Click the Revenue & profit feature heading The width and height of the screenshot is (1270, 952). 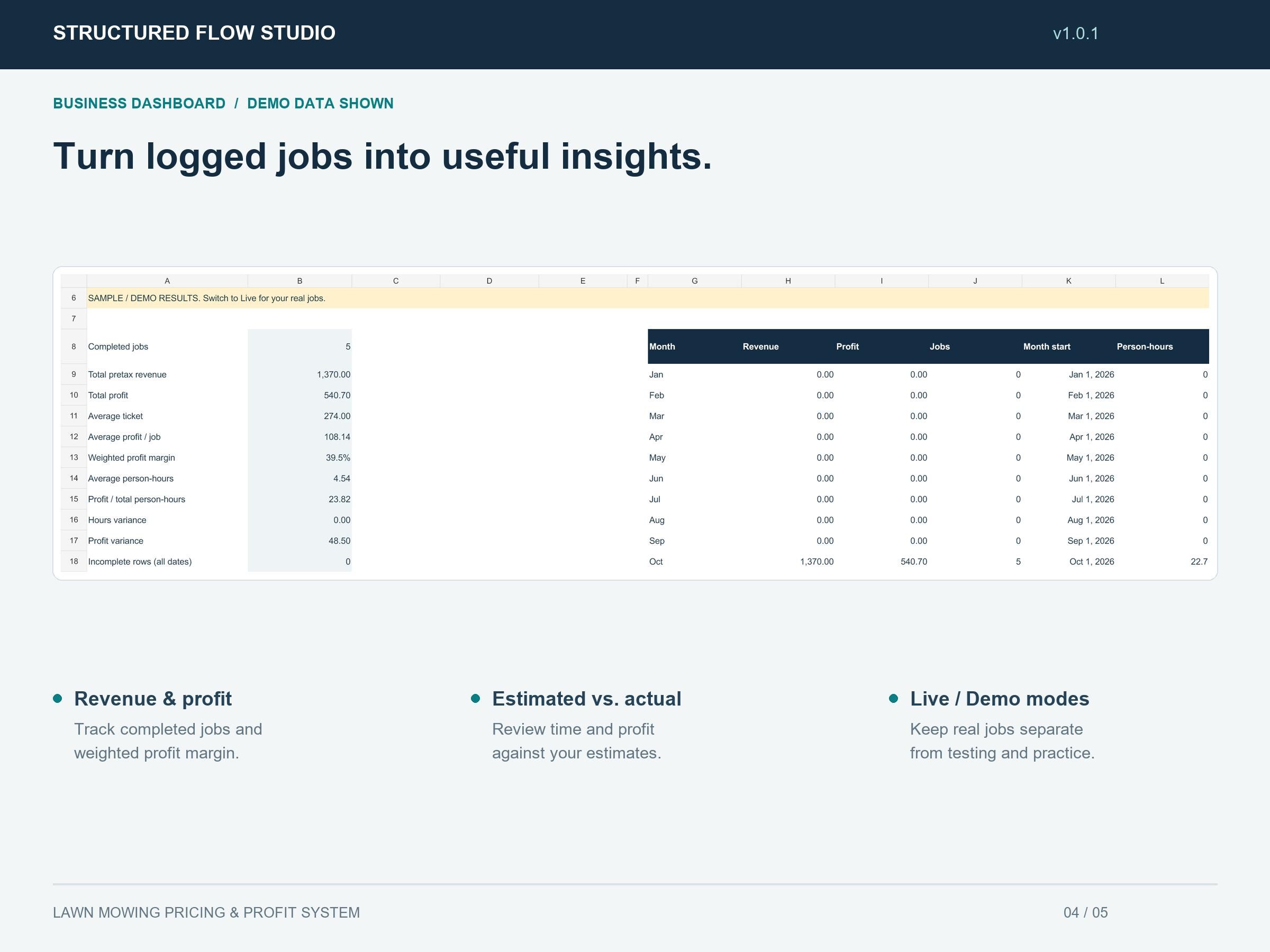point(153,698)
